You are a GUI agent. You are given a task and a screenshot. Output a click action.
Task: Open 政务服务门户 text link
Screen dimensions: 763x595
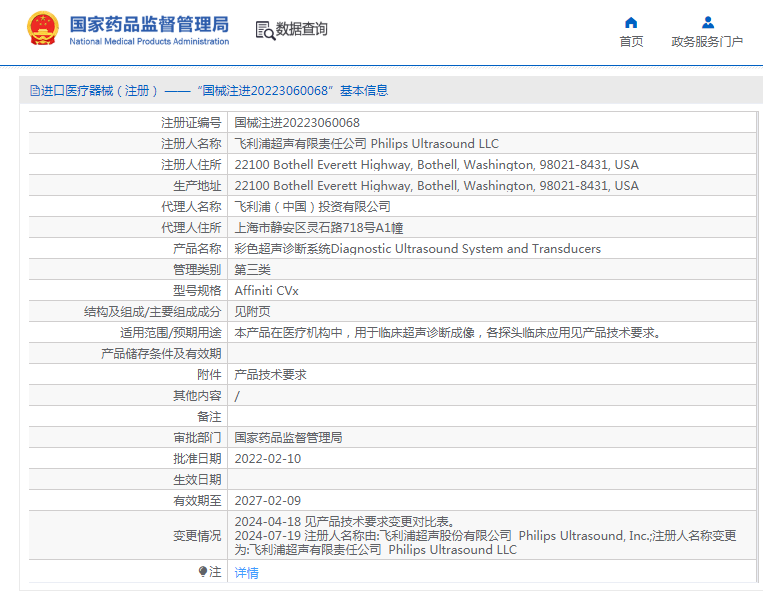(x=707, y=42)
